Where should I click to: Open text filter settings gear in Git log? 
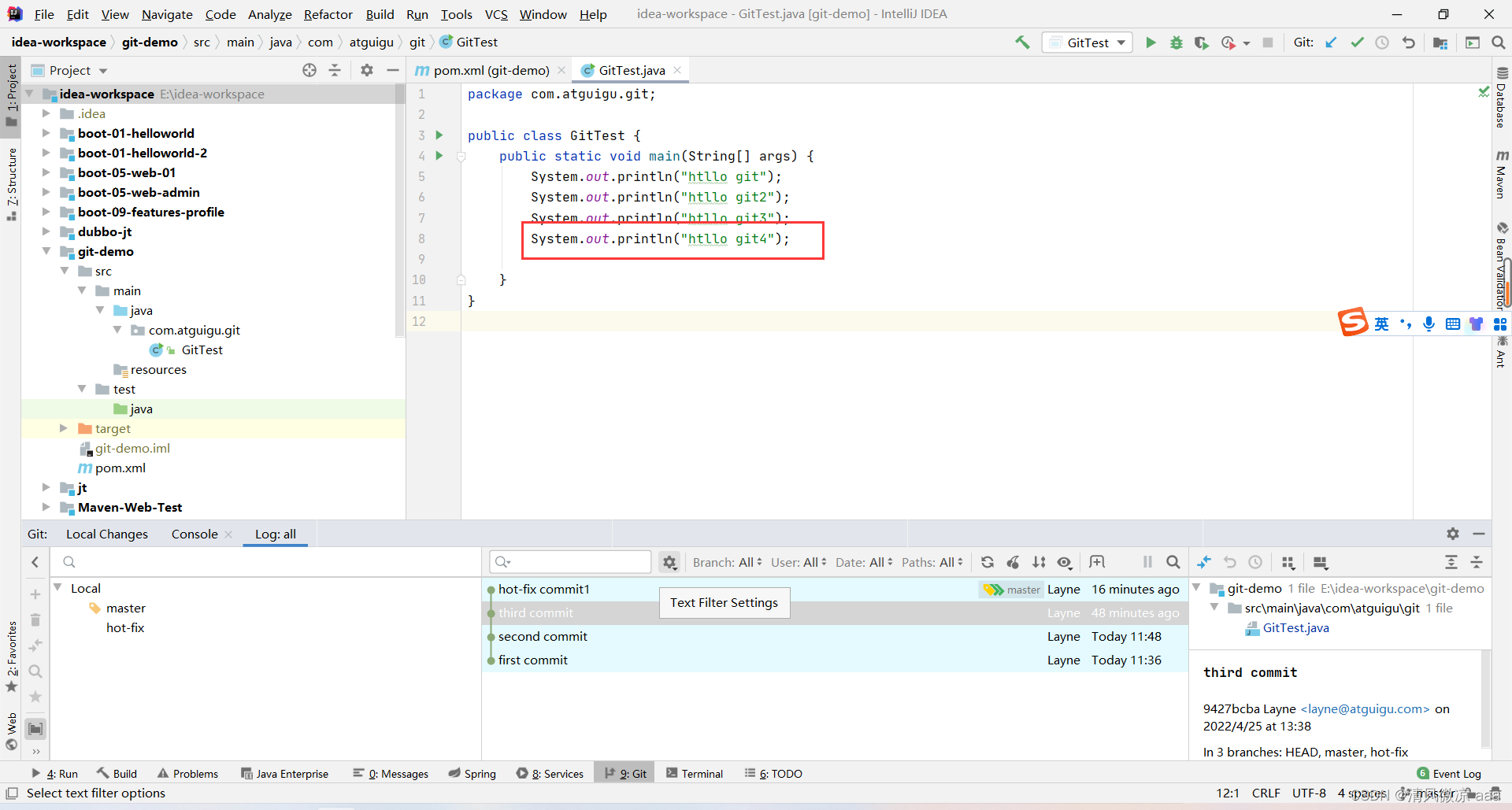tap(669, 562)
